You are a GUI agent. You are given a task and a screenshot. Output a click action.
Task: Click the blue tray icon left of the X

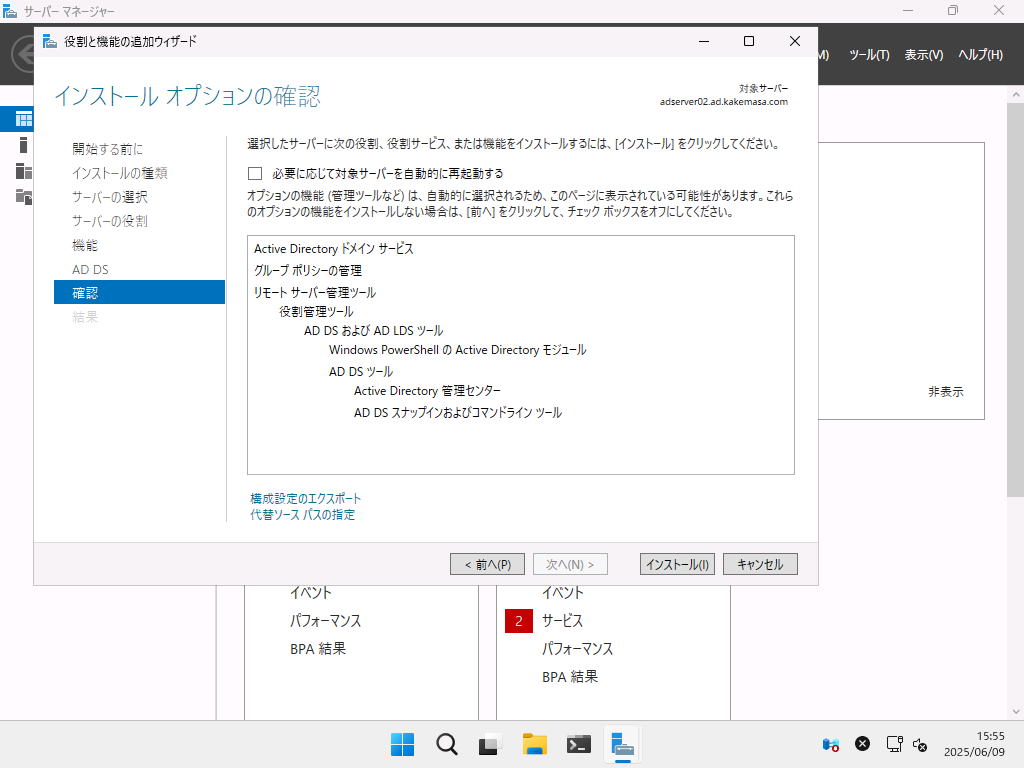[x=831, y=744]
